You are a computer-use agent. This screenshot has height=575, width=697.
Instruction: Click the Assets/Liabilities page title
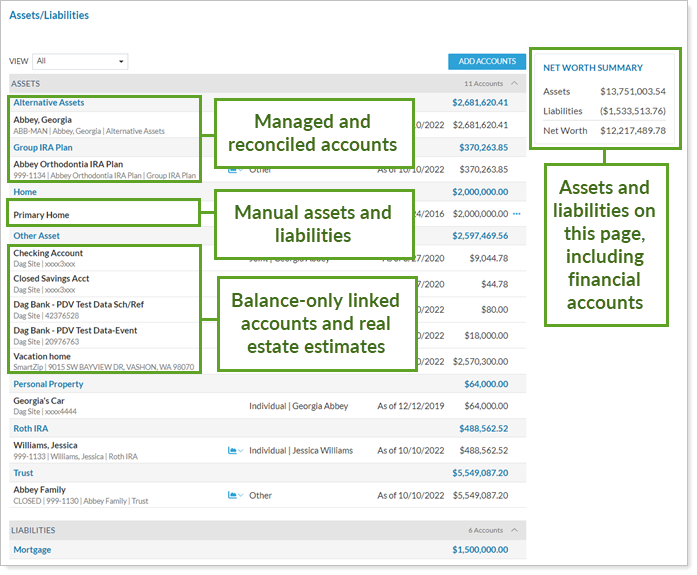tap(49, 16)
